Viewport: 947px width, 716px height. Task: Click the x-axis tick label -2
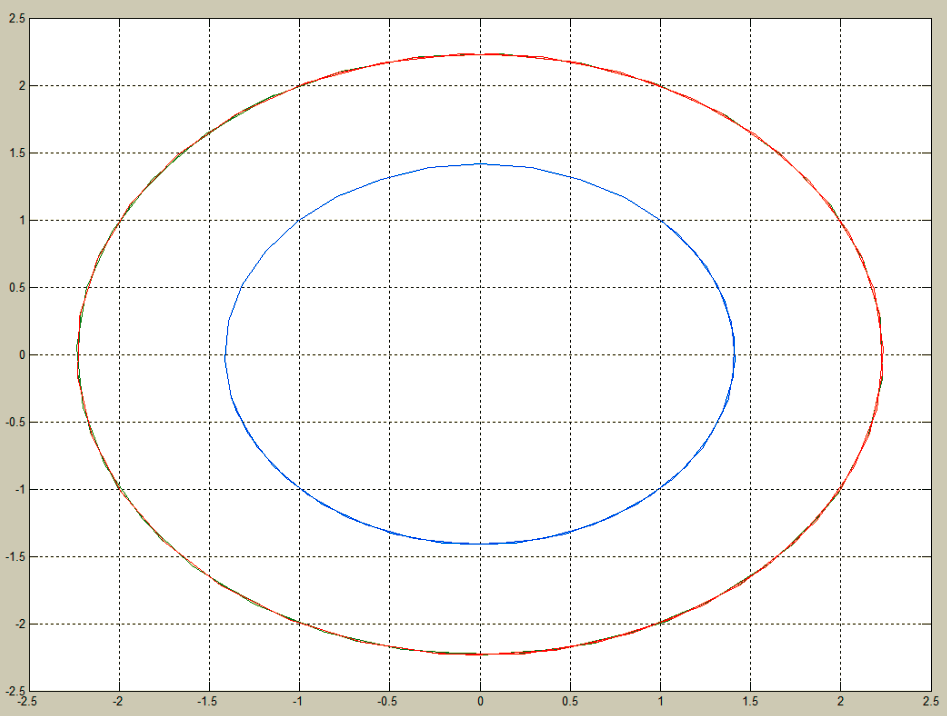click(x=118, y=702)
